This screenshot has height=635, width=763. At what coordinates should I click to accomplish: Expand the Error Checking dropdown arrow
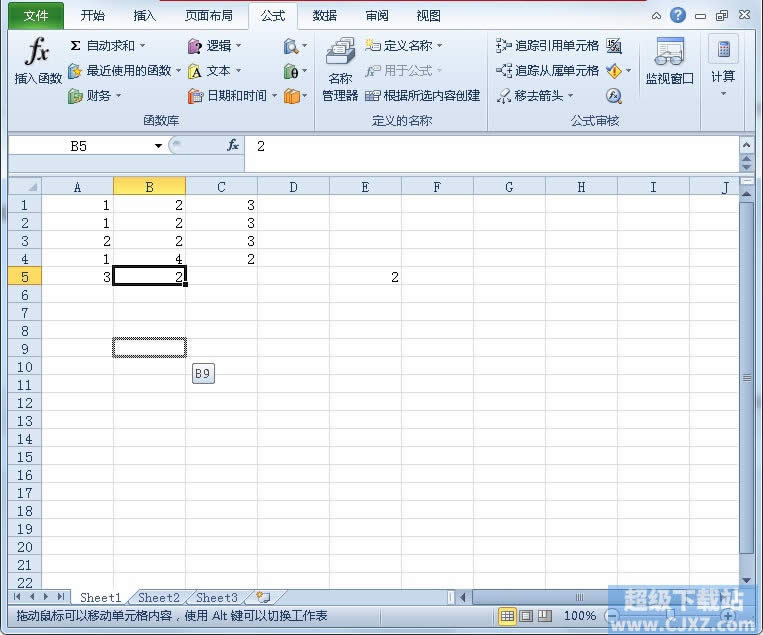(628, 71)
